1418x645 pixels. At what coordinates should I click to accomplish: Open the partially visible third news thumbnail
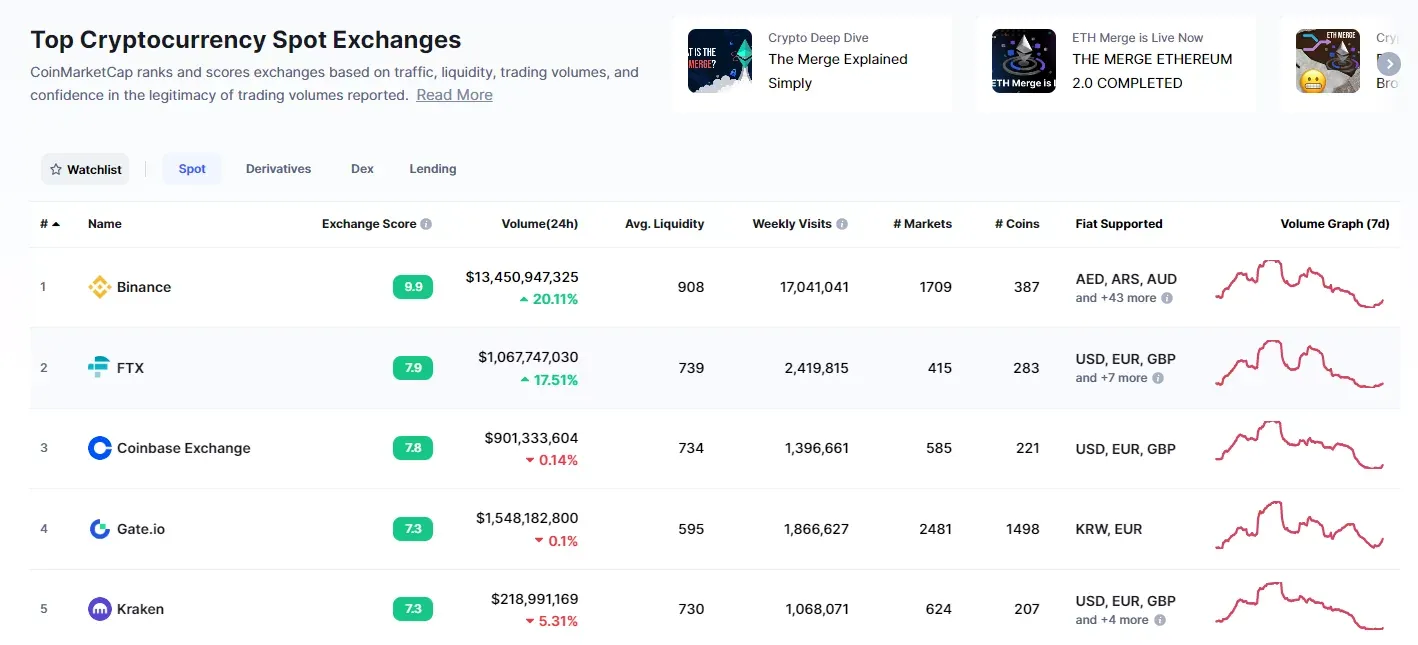[x=1328, y=61]
